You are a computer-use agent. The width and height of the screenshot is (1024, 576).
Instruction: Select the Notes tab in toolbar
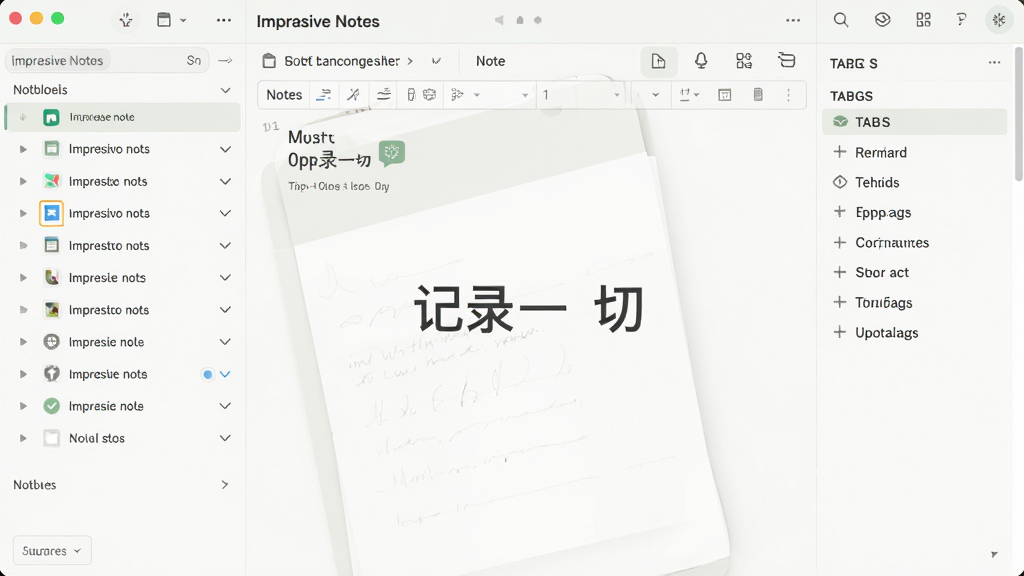[284, 95]
